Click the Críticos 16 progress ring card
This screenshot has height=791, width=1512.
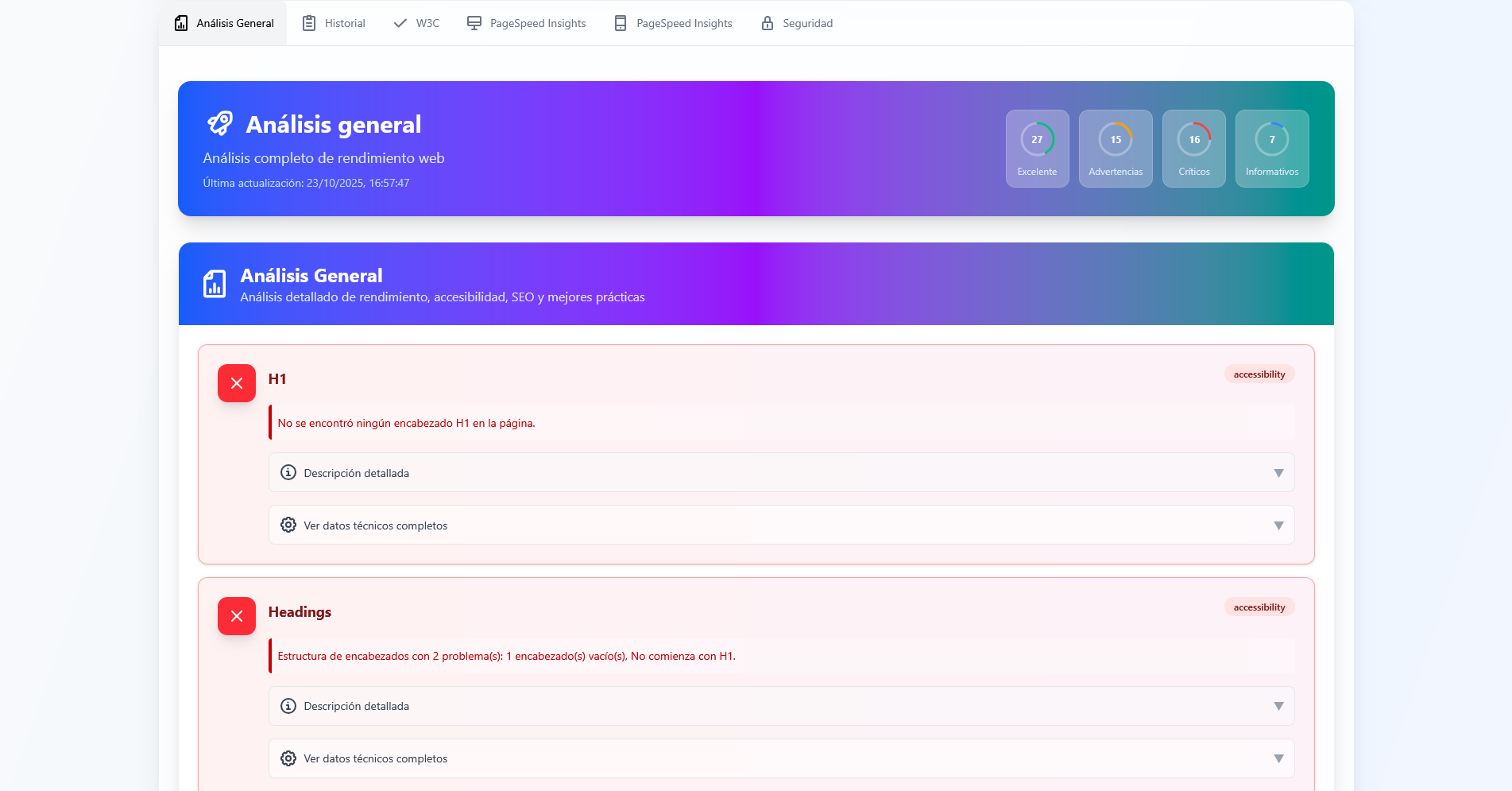click(1193, 149)
